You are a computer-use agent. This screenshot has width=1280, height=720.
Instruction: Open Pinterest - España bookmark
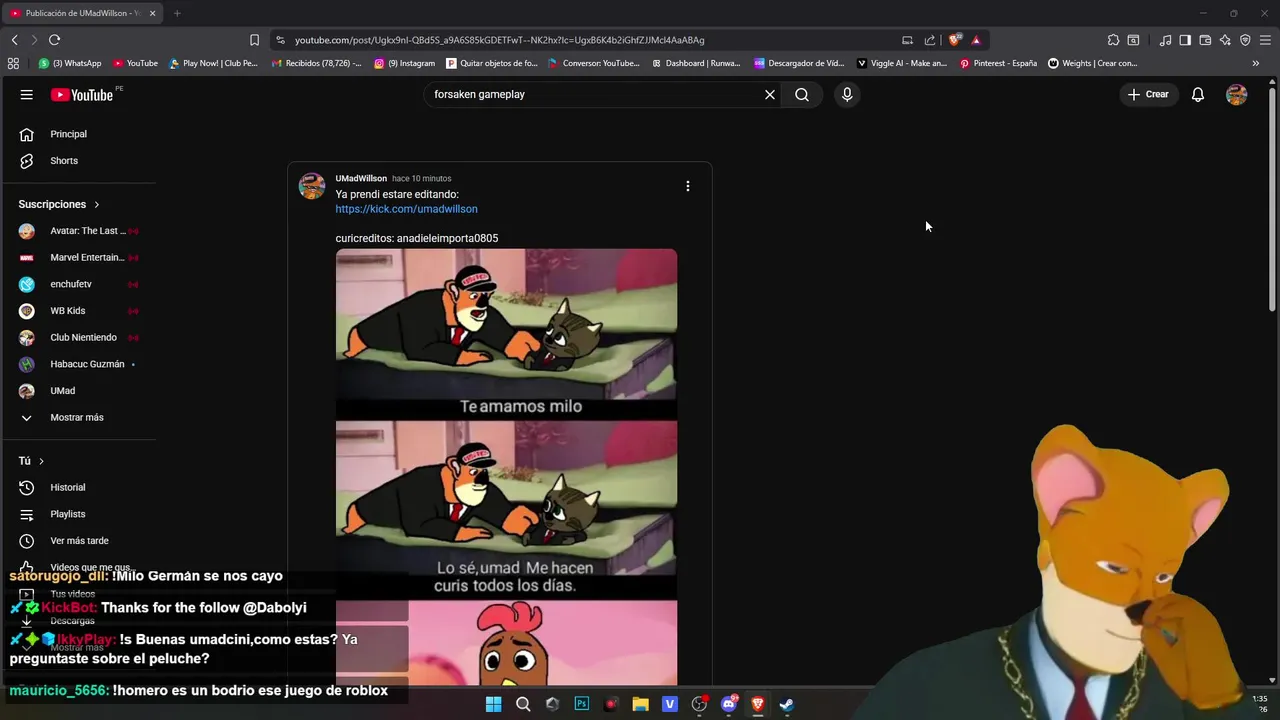pos(998,63)
